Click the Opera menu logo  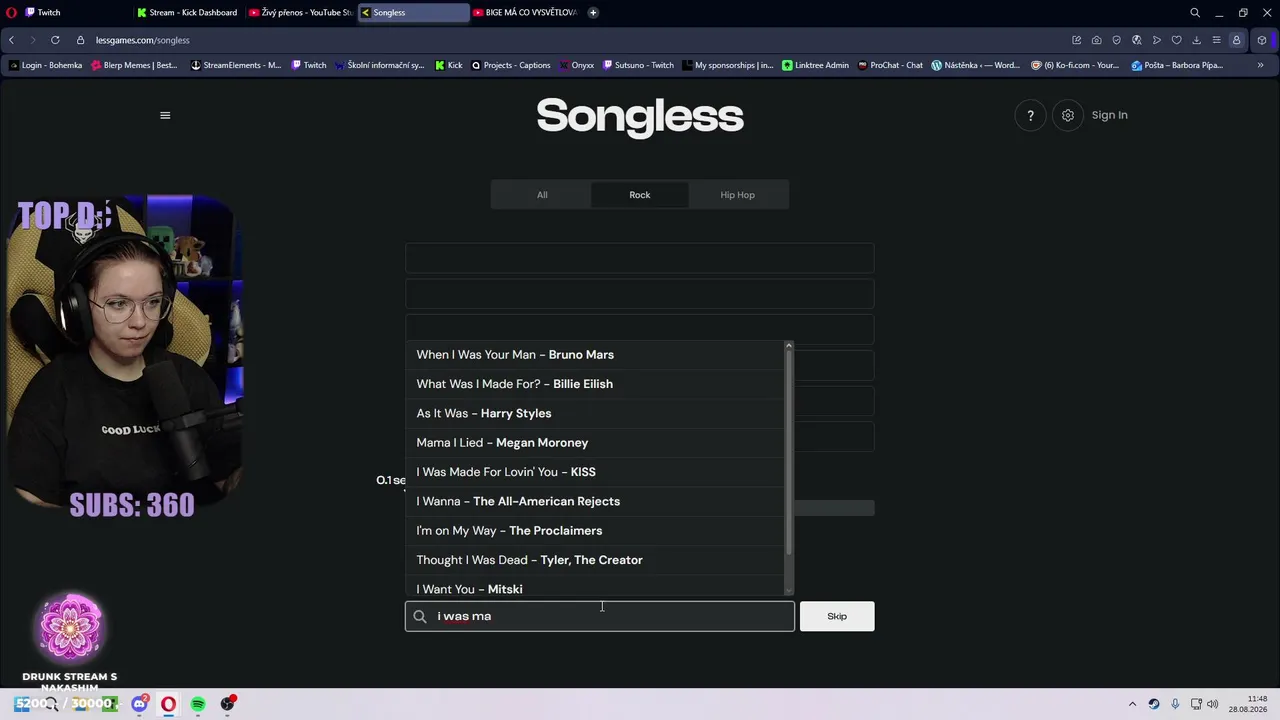(x=11, y=13)
